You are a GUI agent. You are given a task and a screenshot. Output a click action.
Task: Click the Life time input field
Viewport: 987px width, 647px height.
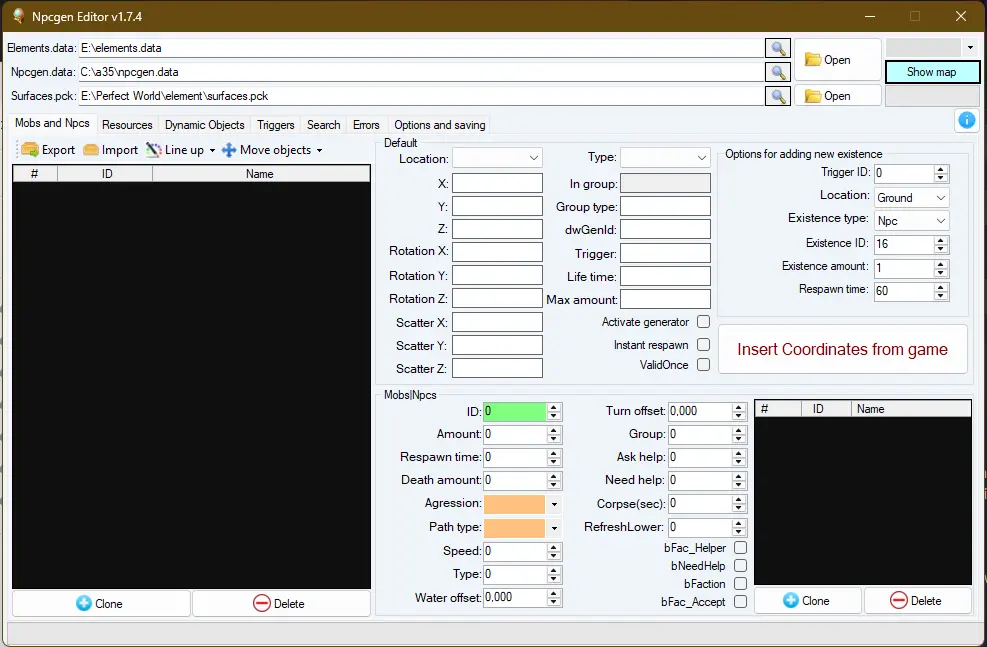(665, 276)
